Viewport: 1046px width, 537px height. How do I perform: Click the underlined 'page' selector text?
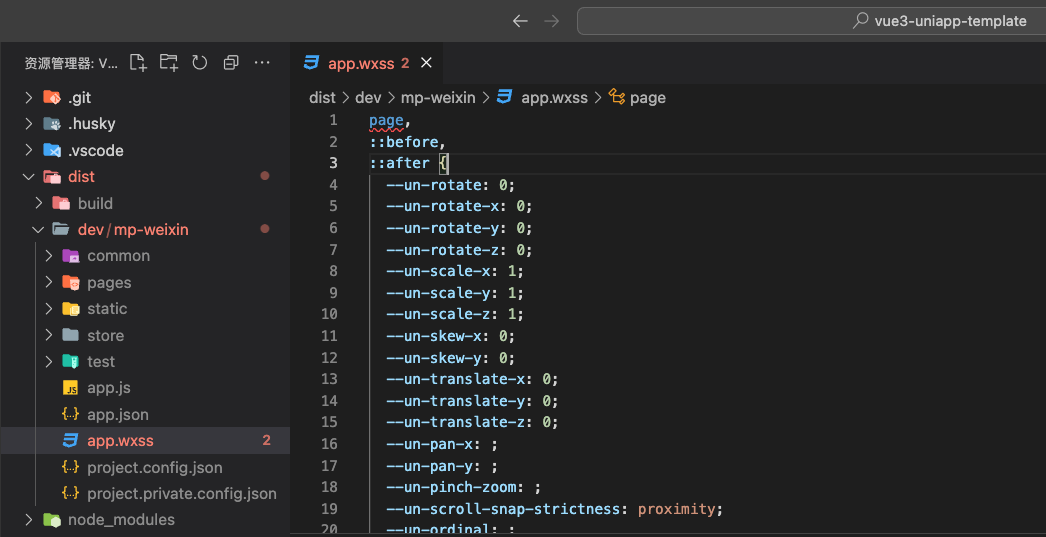tap(386, 121)
